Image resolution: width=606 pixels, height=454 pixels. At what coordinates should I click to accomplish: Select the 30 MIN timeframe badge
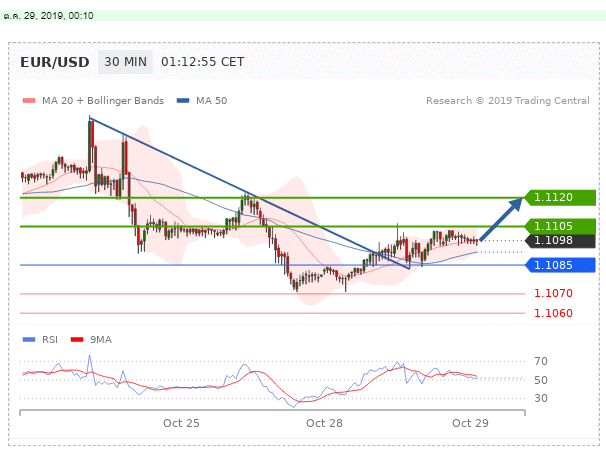(x=125, y=62)
